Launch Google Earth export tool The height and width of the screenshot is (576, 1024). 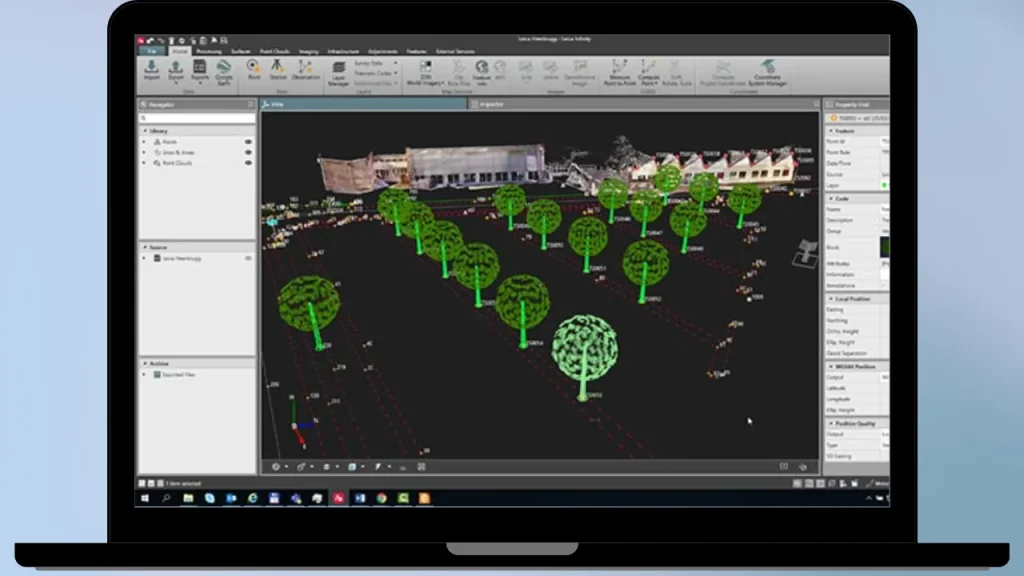(x=224, y=72)
